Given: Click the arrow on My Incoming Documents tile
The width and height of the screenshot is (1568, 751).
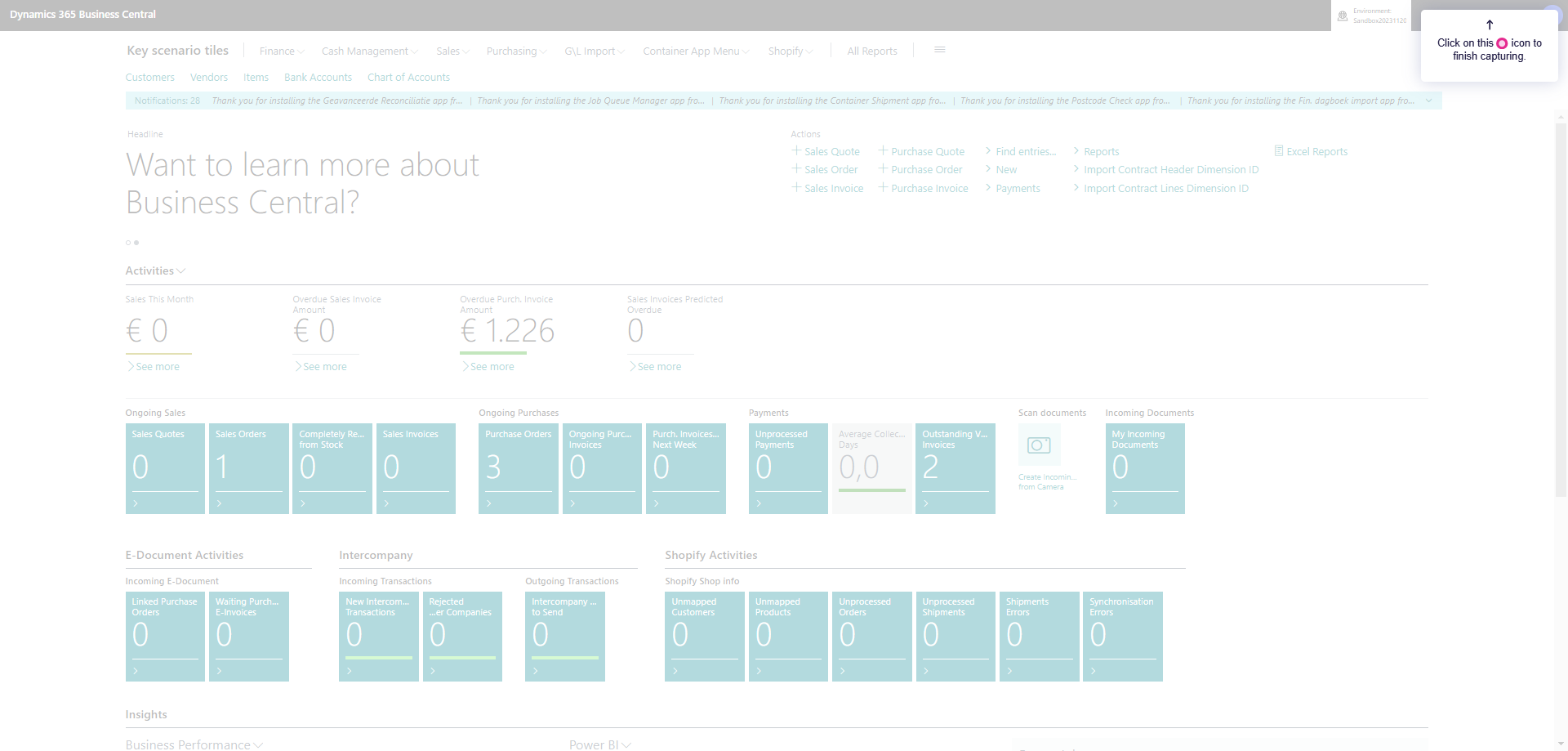Looking at the screenshot, I should point(1116,503).
